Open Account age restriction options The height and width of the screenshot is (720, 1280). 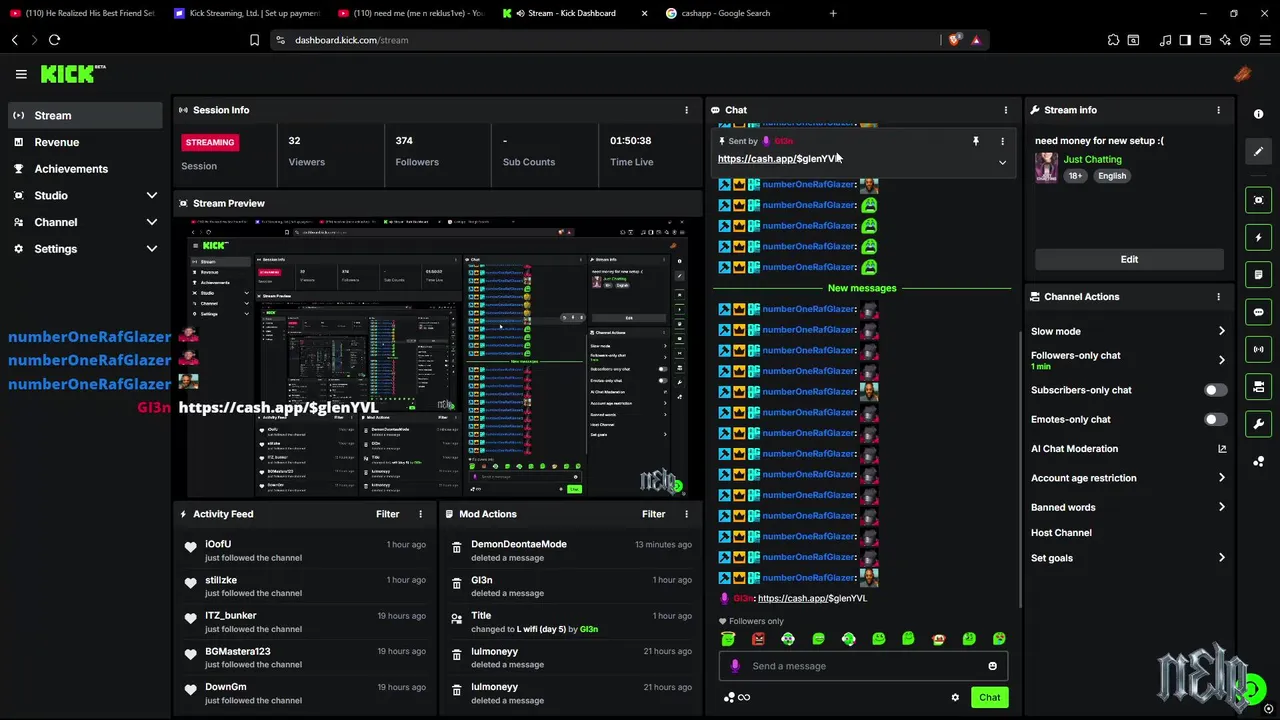(1128, 478)
